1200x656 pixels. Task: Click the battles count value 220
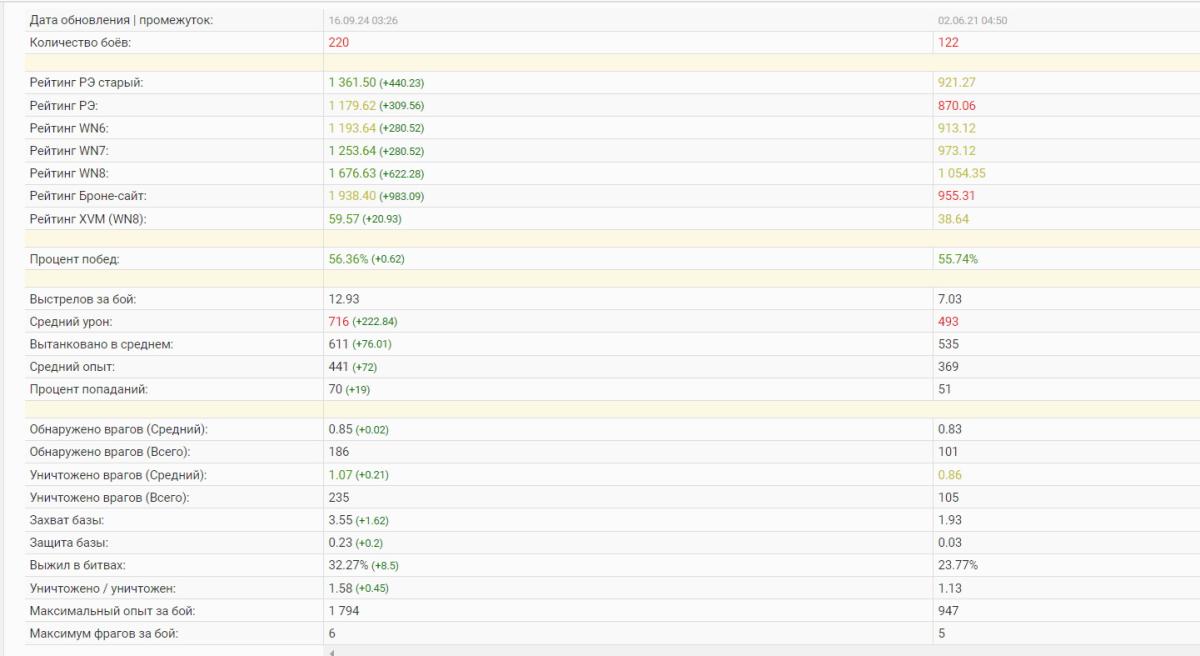338,43
